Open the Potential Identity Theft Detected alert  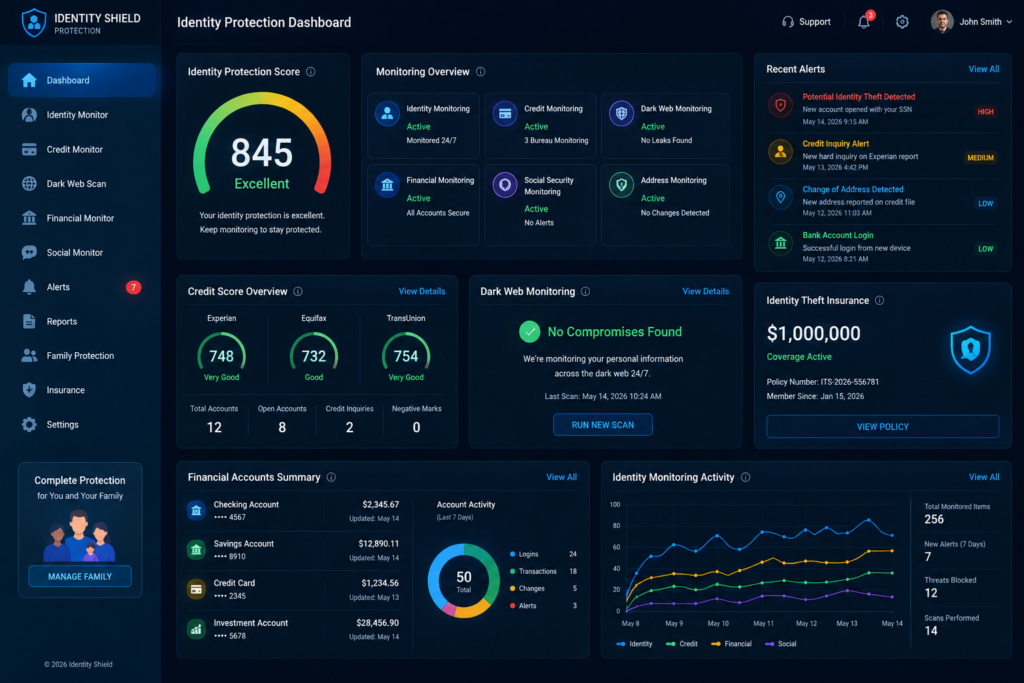pos(882,108)
